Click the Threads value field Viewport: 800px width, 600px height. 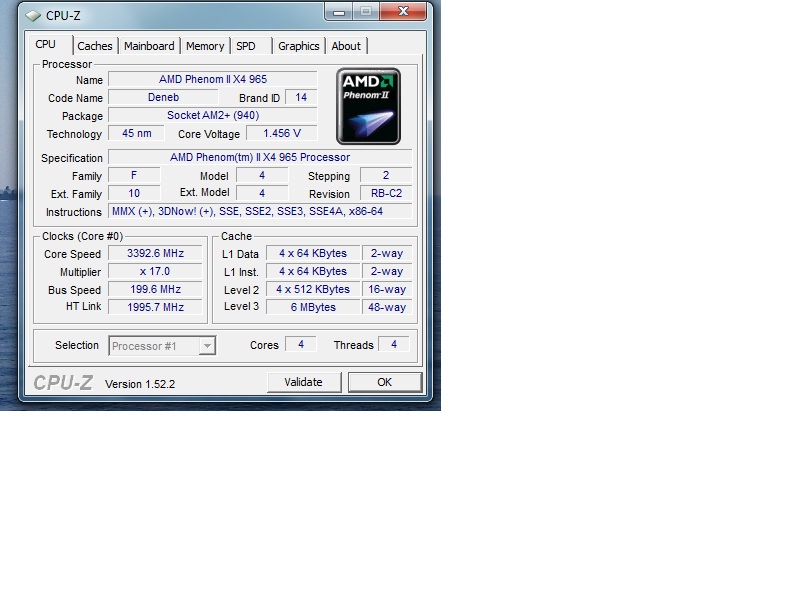(394, 344)
